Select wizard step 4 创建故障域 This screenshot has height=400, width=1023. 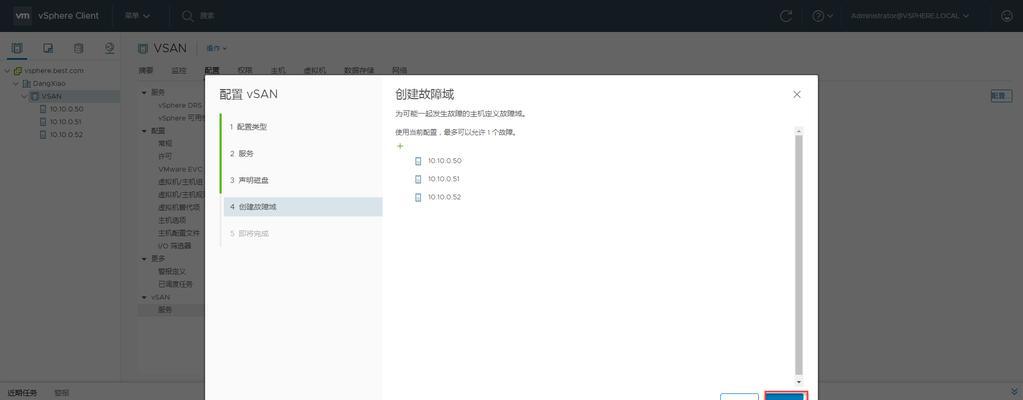click(303, 207)
